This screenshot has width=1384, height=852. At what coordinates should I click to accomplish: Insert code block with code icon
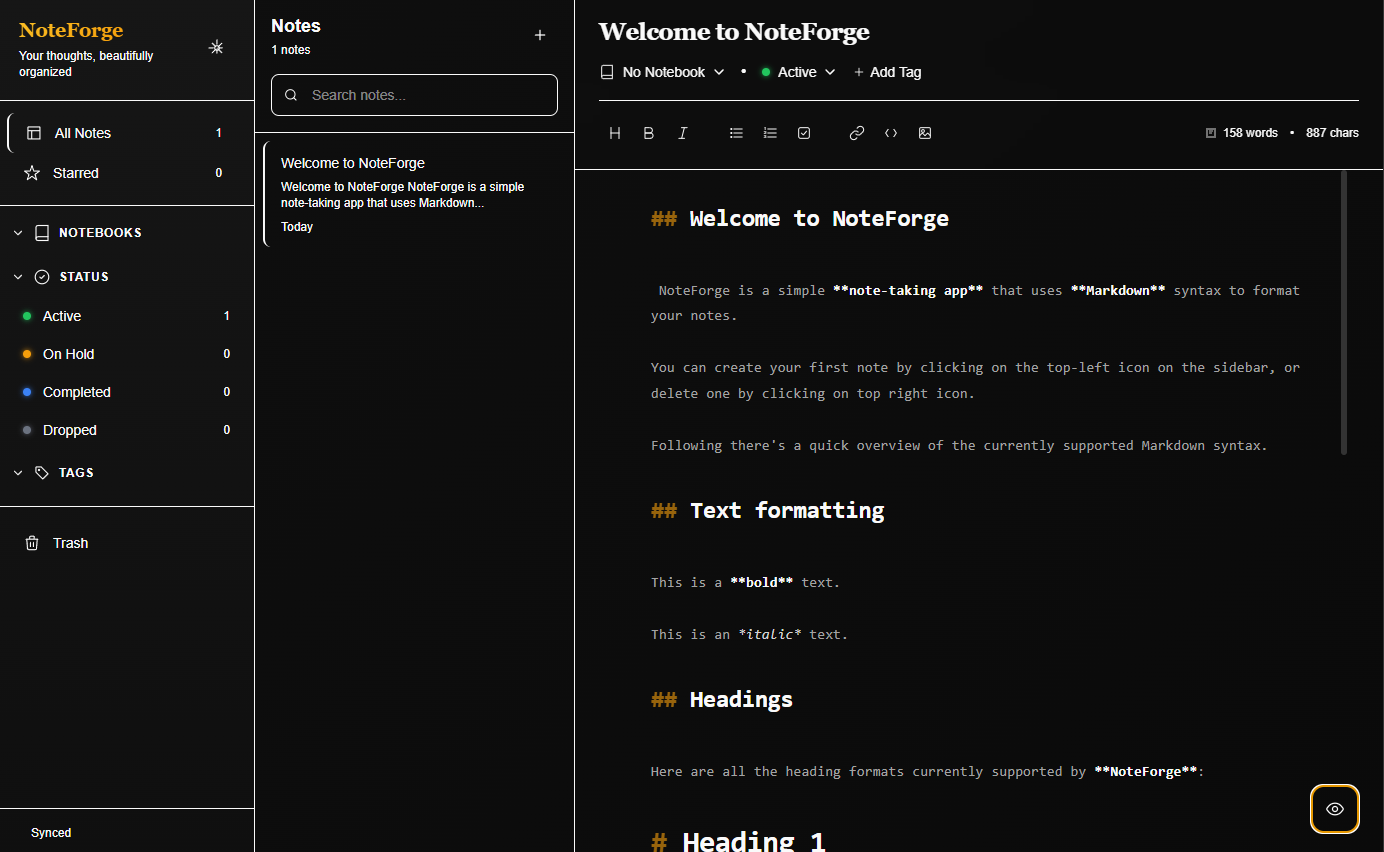(891, 133)
